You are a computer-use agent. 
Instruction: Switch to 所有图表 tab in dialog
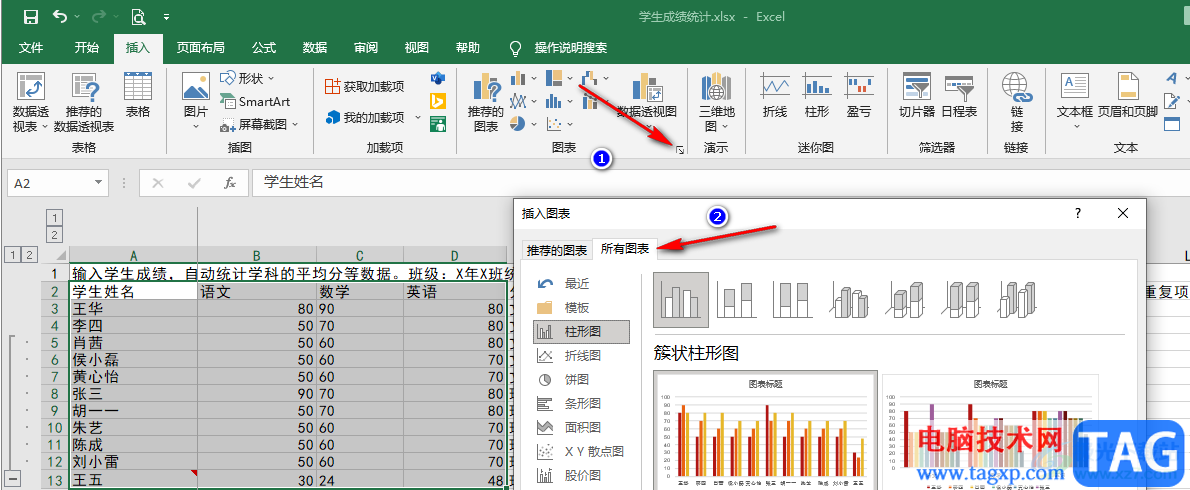(x=625, y=248)
